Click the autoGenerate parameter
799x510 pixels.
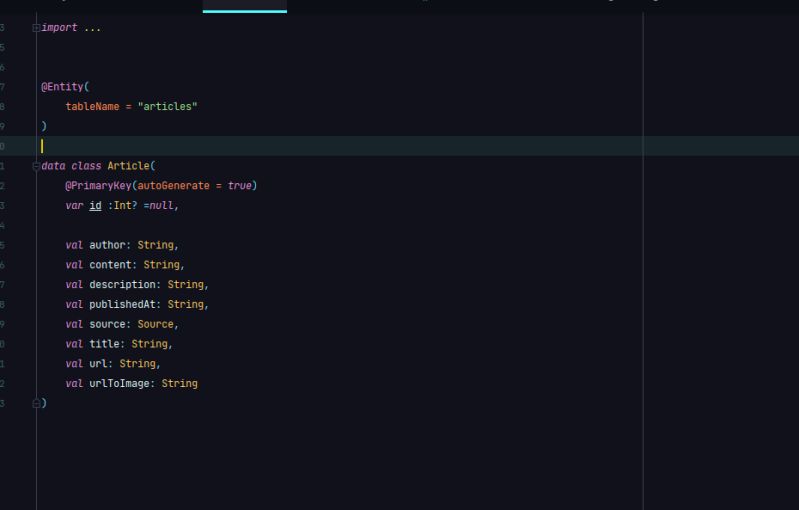173,185
